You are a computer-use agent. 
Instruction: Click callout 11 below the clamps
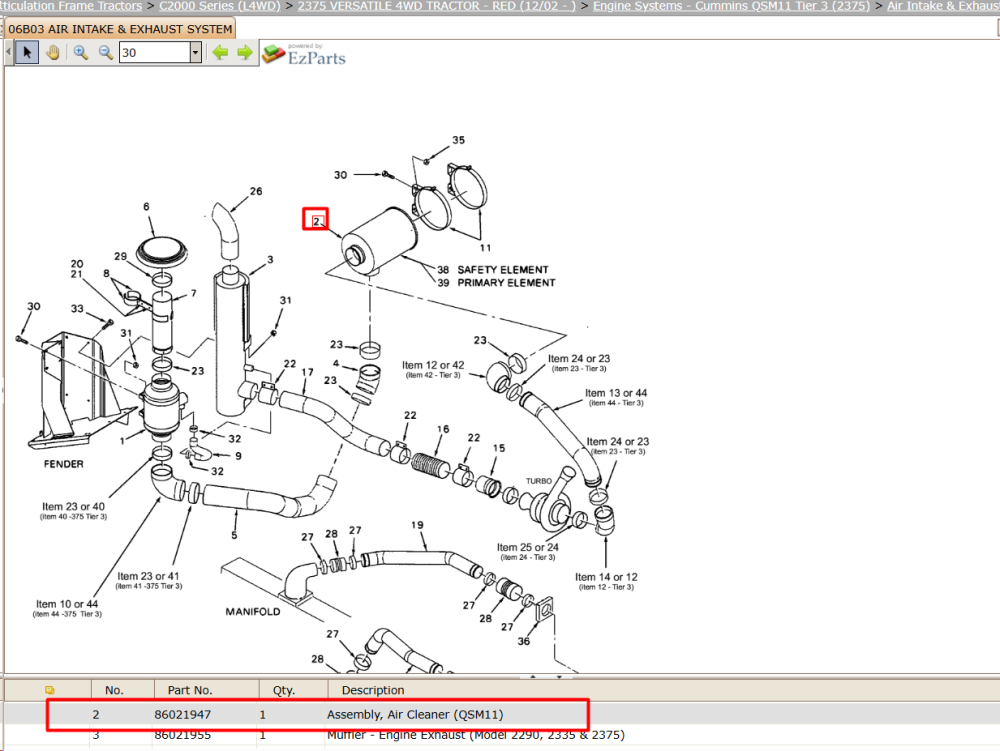coord(486,248)
